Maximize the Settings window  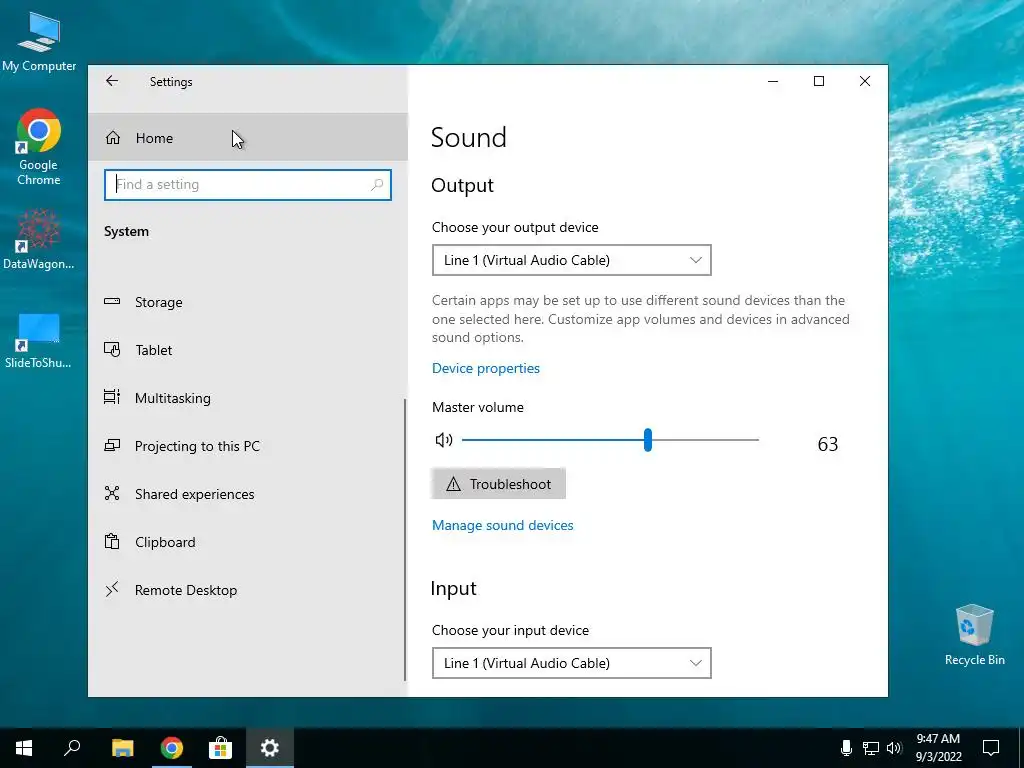[x=819, y=81]
